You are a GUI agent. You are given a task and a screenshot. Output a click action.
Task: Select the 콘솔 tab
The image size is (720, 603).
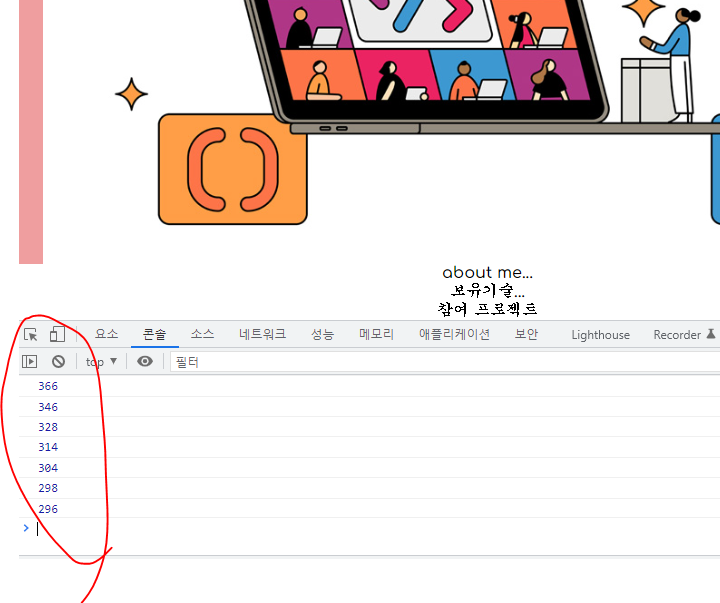click(x=154, y=334)
